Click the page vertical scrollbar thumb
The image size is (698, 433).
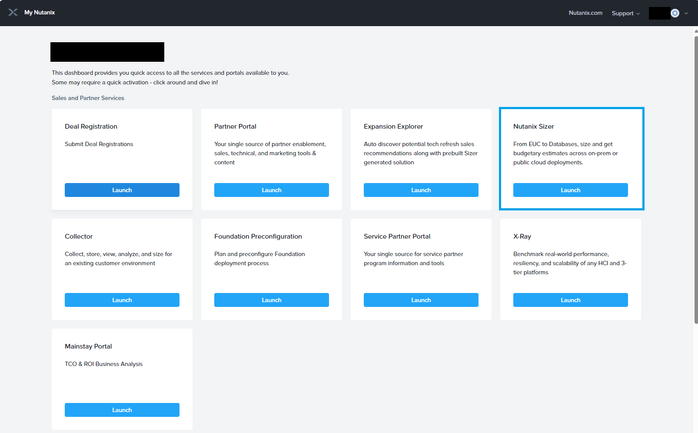click(696, 179)
